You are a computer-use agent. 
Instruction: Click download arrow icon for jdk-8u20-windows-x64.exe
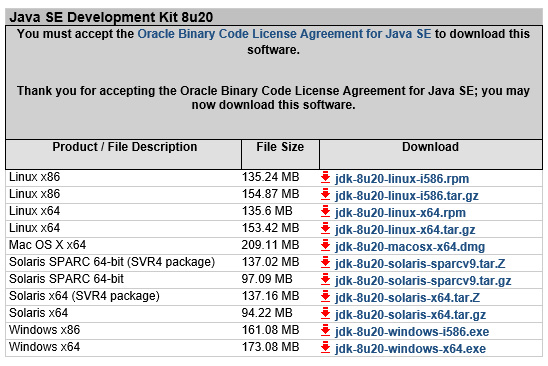point(325,347)
